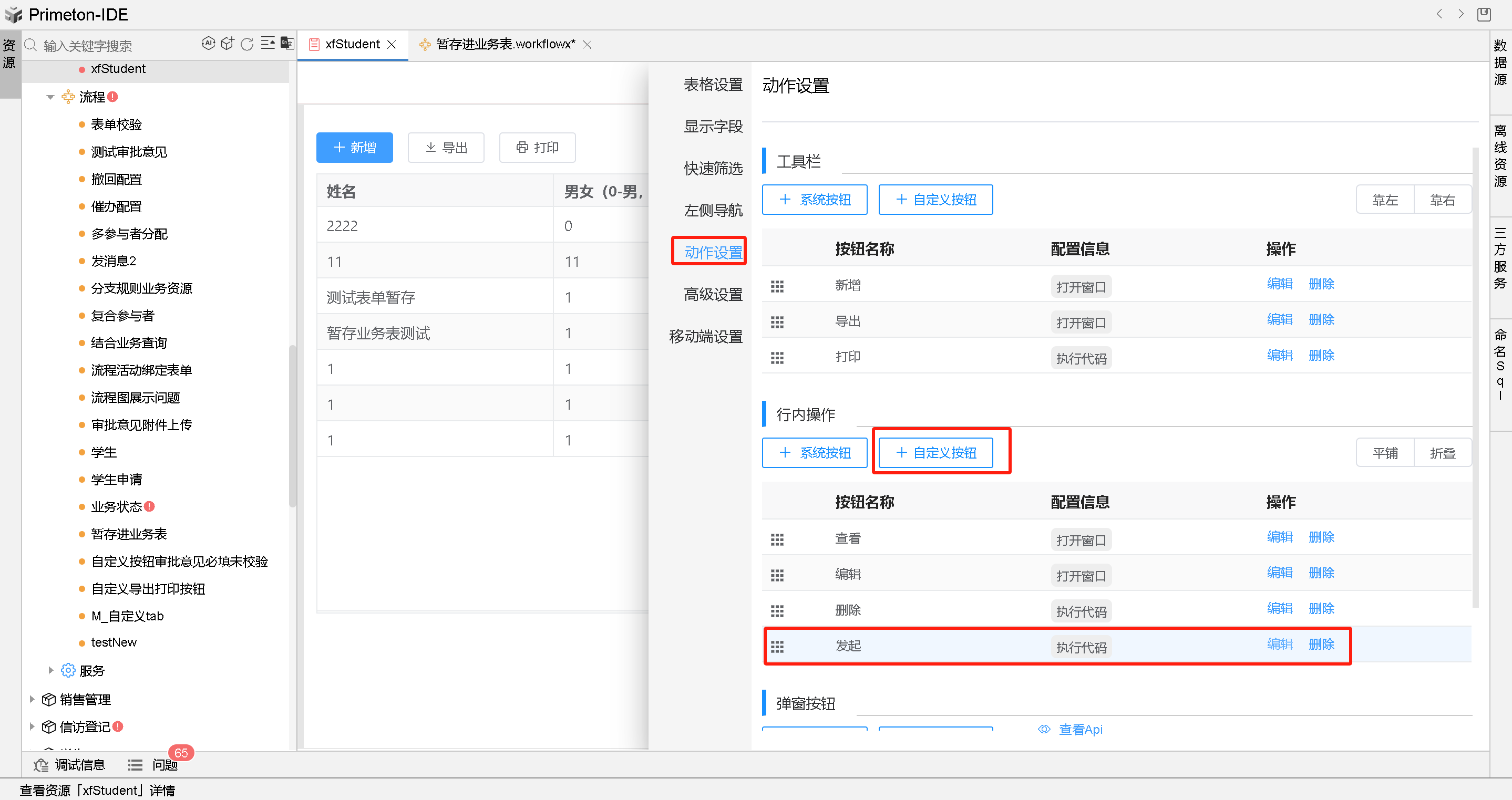Switch to 暂存进业务表.workflowx tab
1512x800 pixels.
[x=505, y=44]
